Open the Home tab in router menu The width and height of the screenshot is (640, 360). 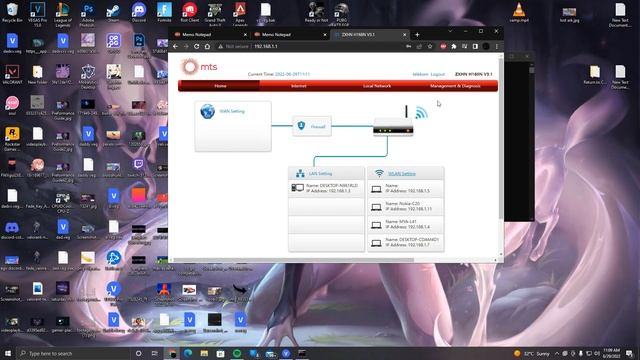(220, 86)
